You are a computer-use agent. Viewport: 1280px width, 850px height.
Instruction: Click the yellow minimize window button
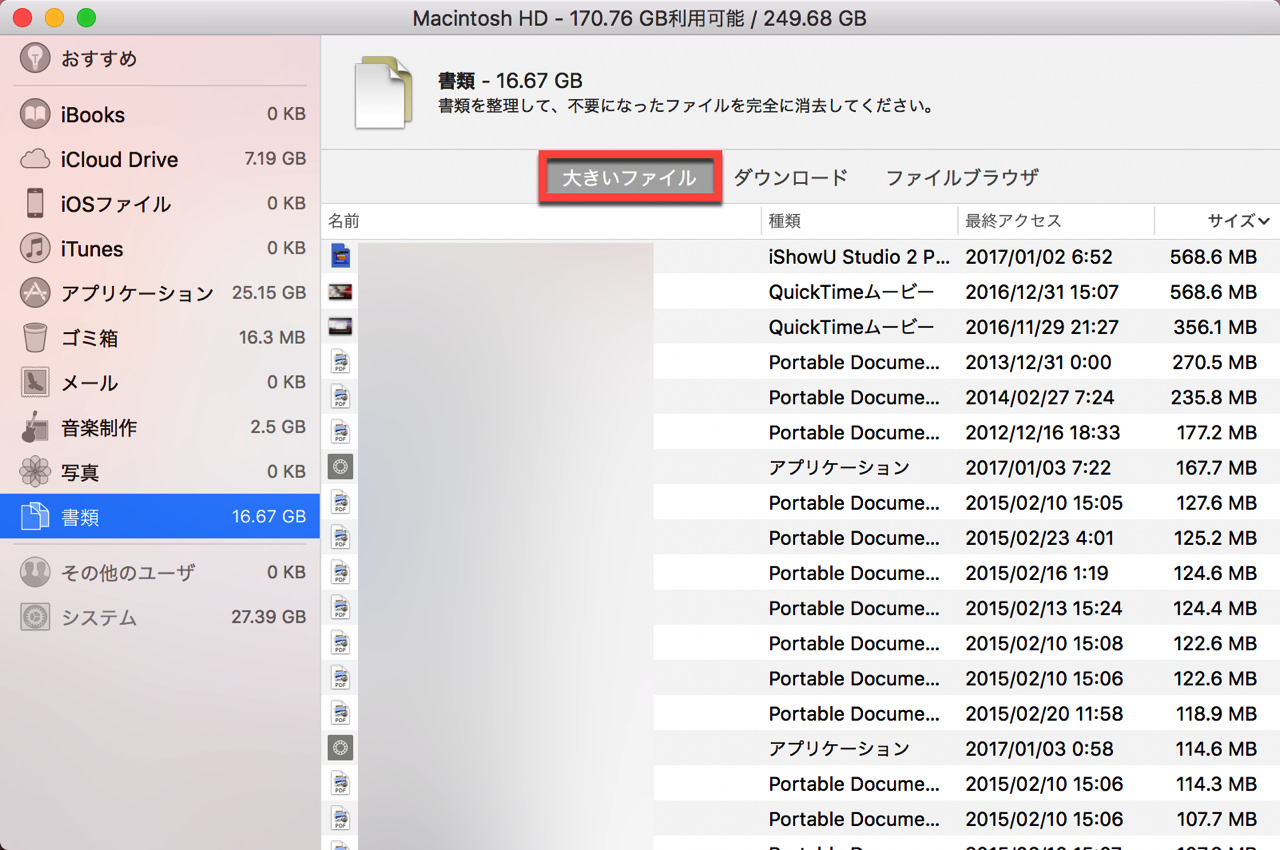(54, 17)
